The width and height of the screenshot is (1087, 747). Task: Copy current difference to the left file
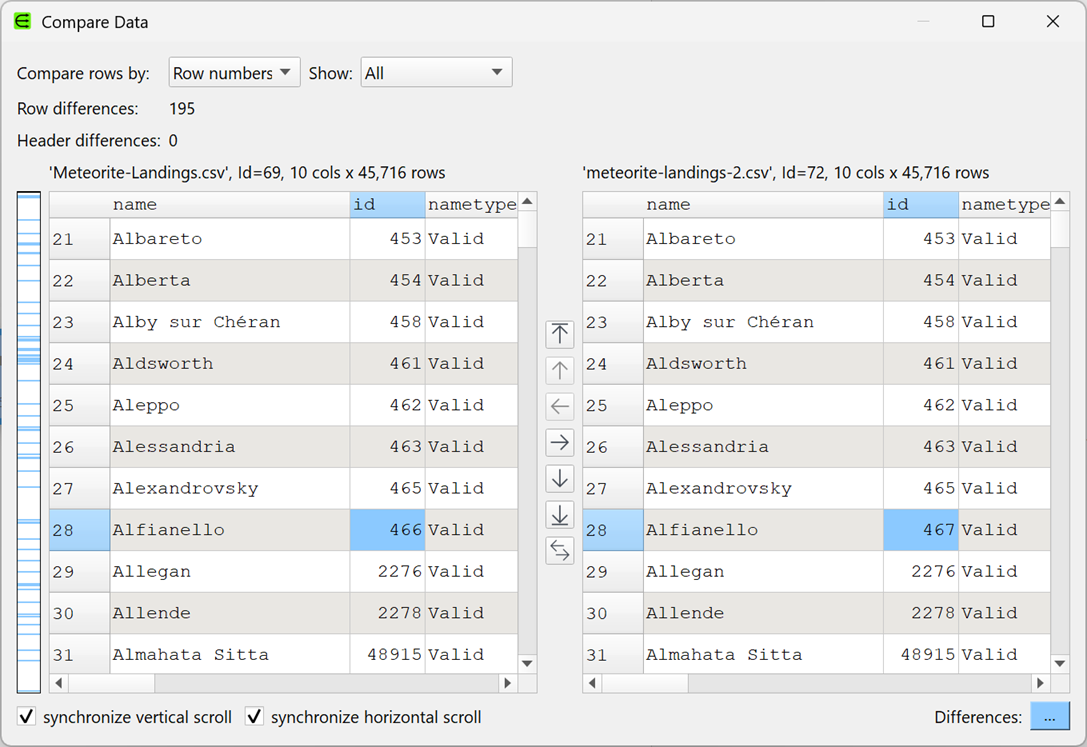pyautogui.click(x=559, y=406)
